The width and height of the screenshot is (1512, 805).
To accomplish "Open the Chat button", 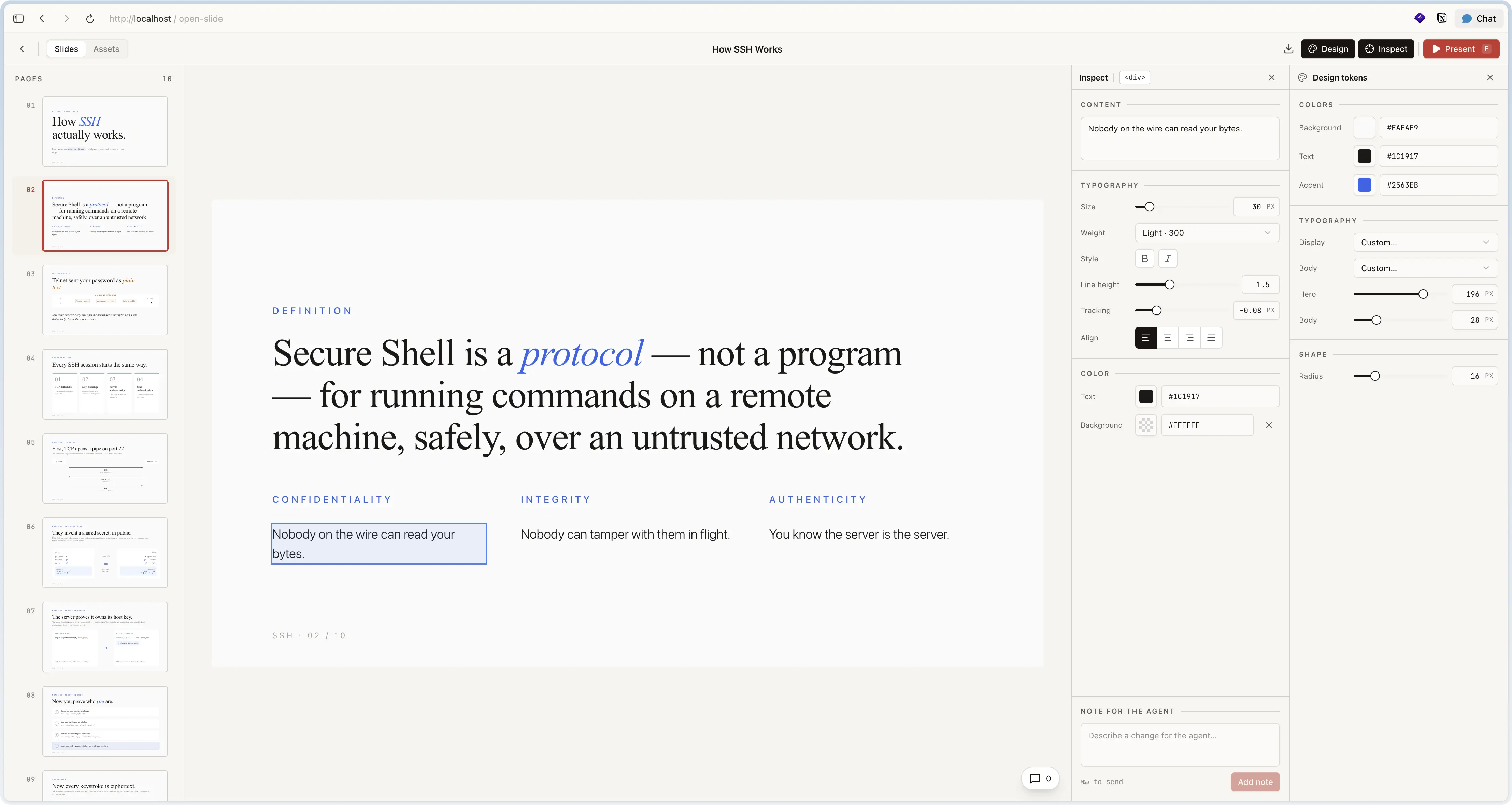I will pyautogui.click(x=1479, y=19).
